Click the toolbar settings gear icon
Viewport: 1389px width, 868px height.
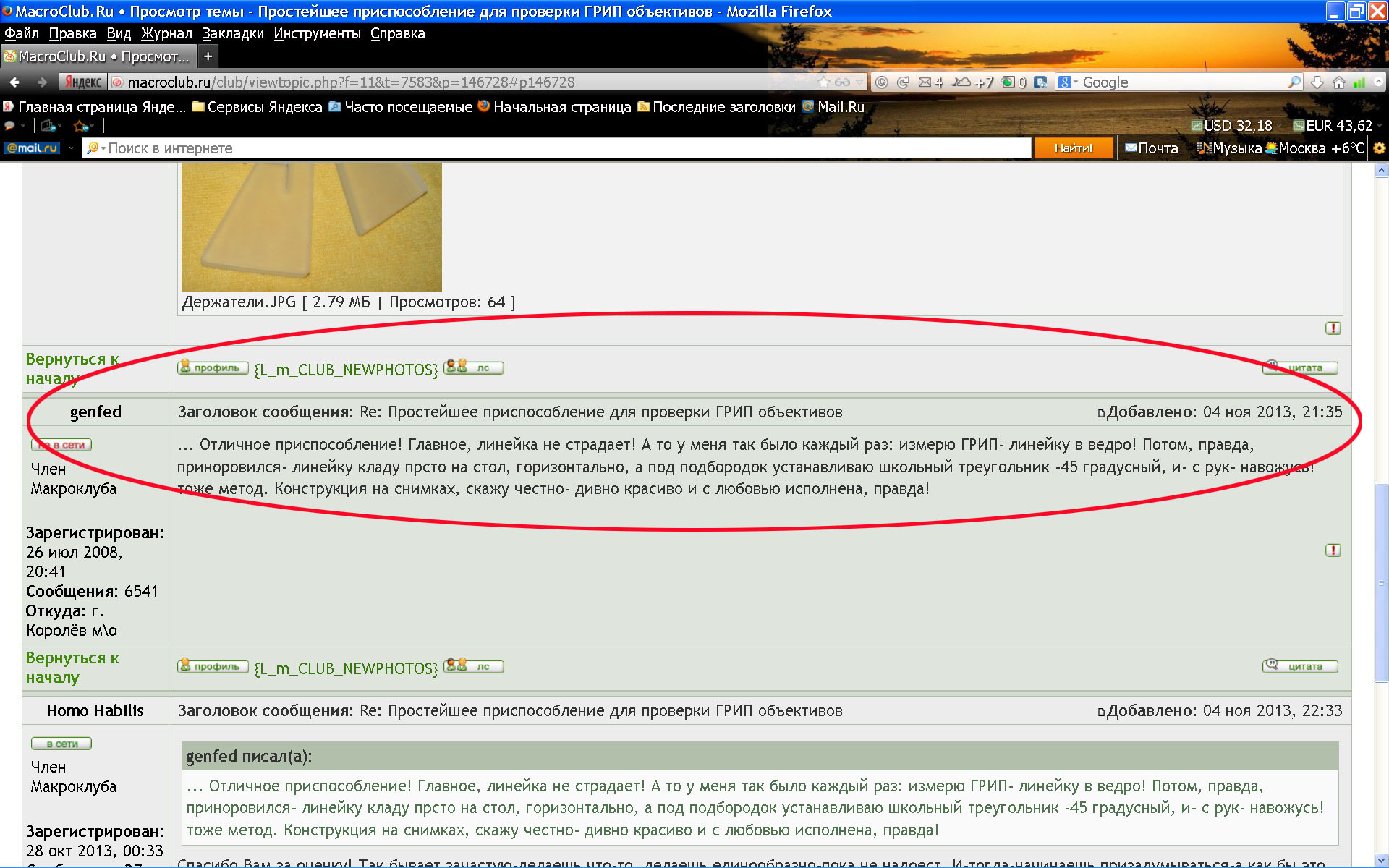[1379, 148]
